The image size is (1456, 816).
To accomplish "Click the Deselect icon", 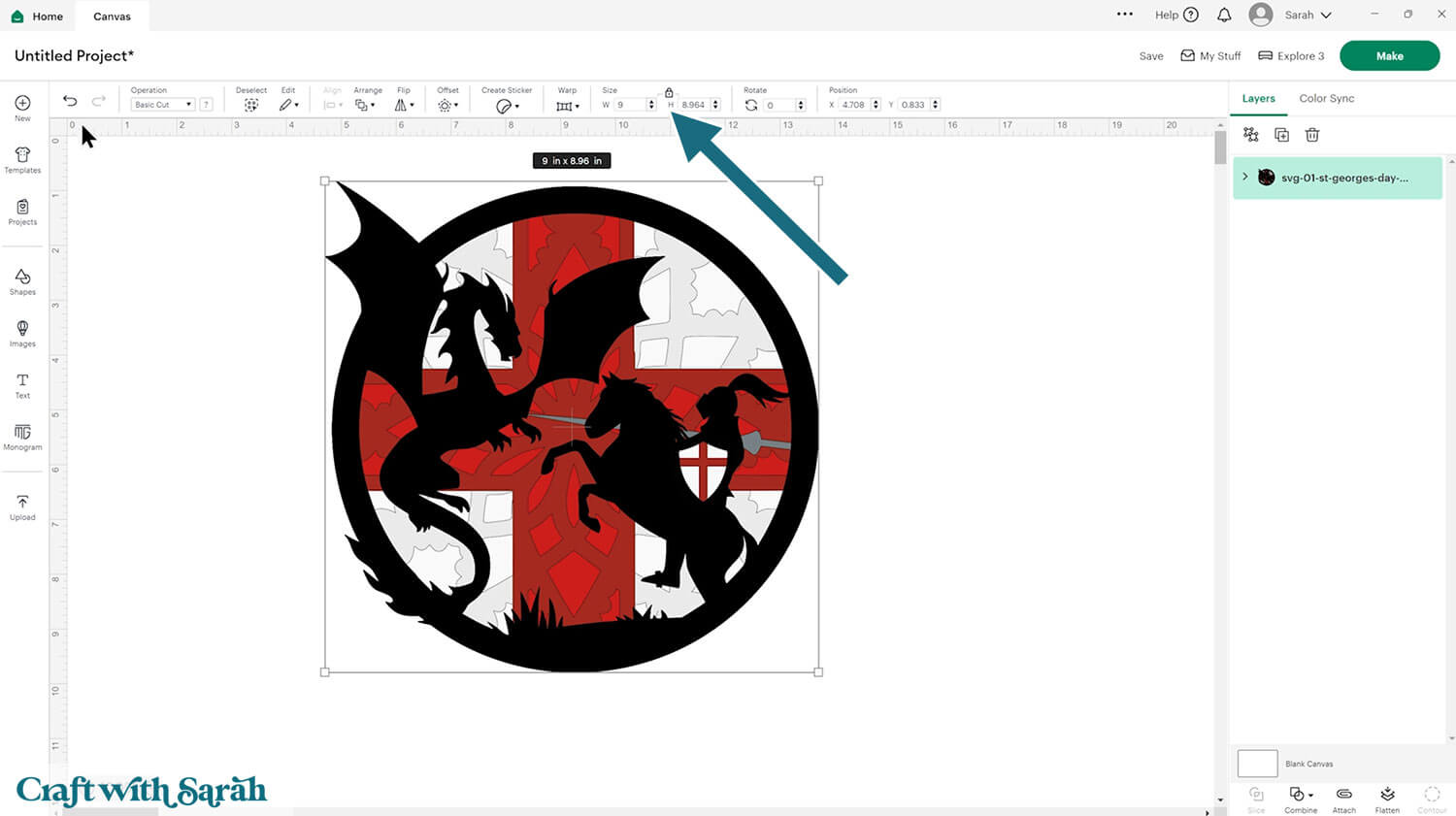I will 250,105.
